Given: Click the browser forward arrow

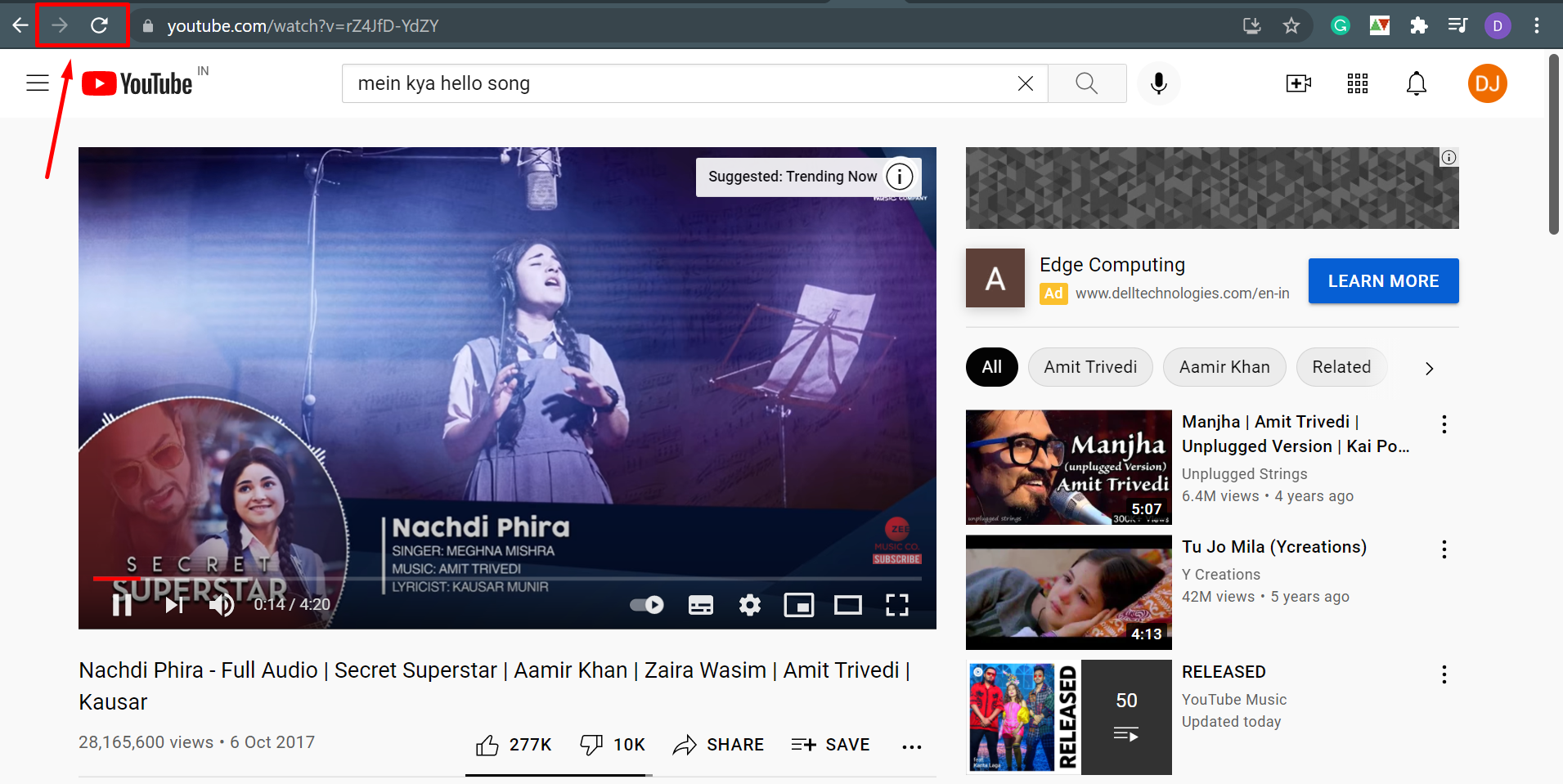Looking at the screenshot, I should (x=60, y=25).
